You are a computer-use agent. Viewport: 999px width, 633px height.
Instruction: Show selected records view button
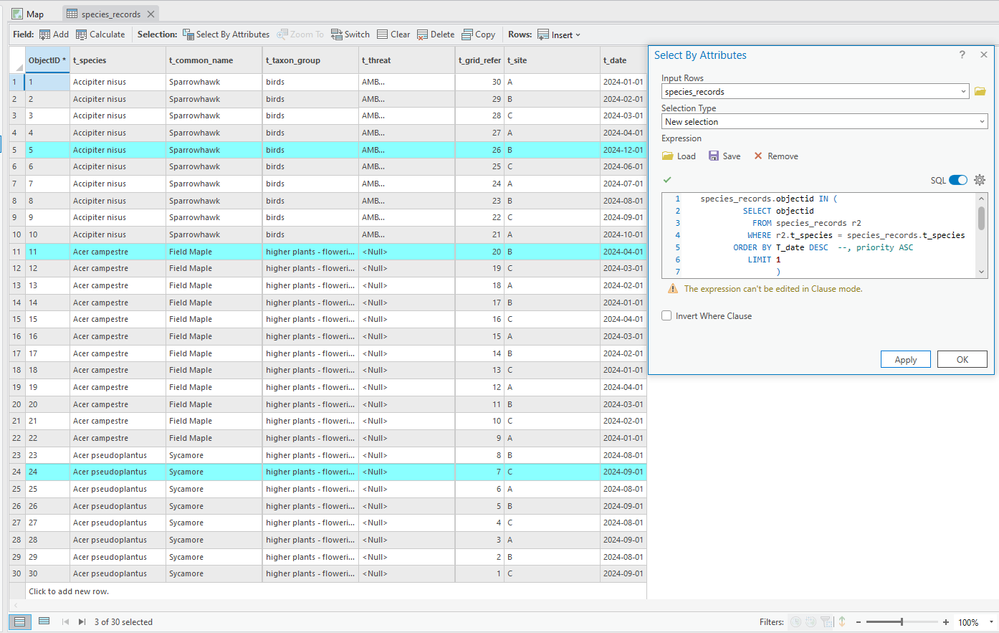click(44, 622)
